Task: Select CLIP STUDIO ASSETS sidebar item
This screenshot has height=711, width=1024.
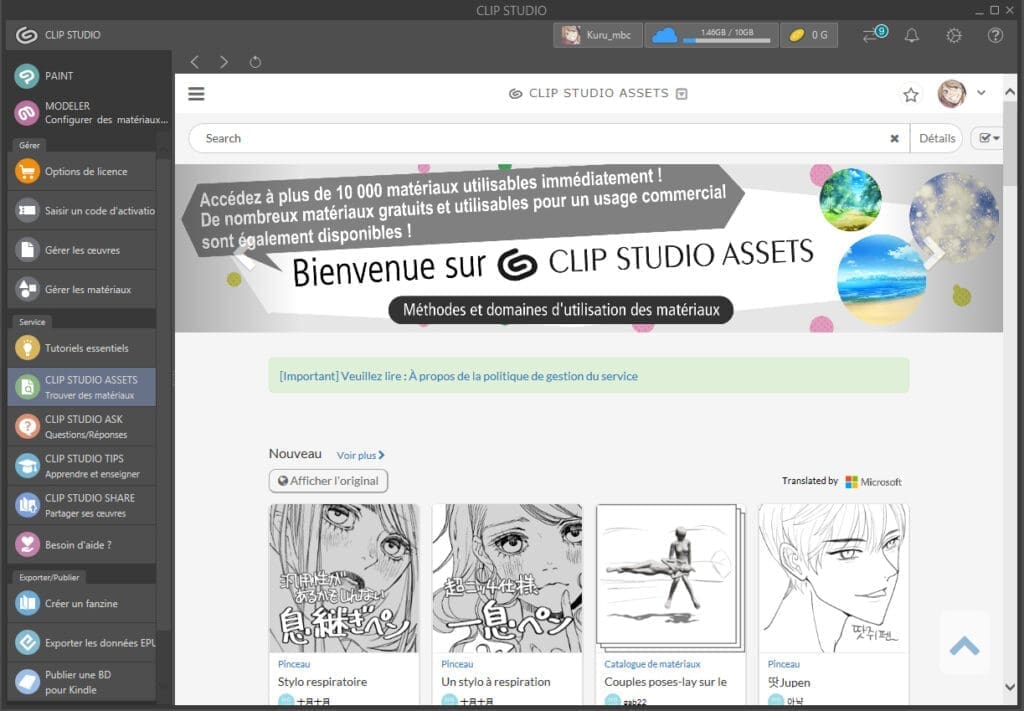Action: point(82,387)
